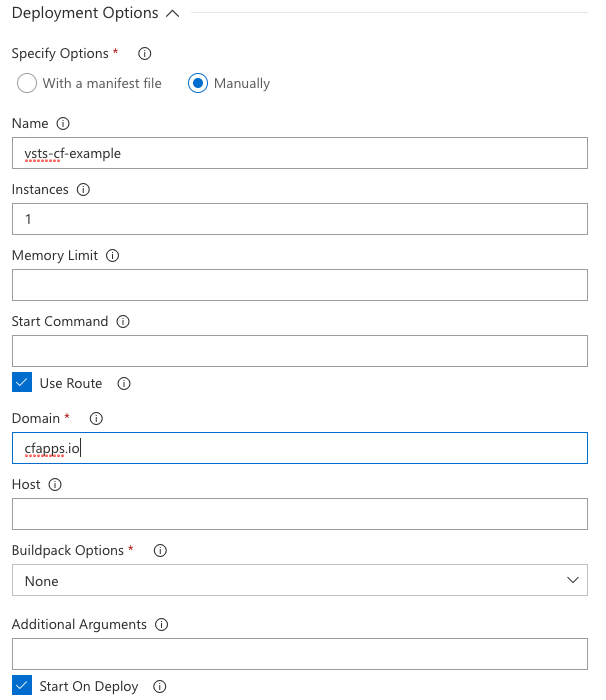Click the Additional Arguments text field

(x=299, y=654)
